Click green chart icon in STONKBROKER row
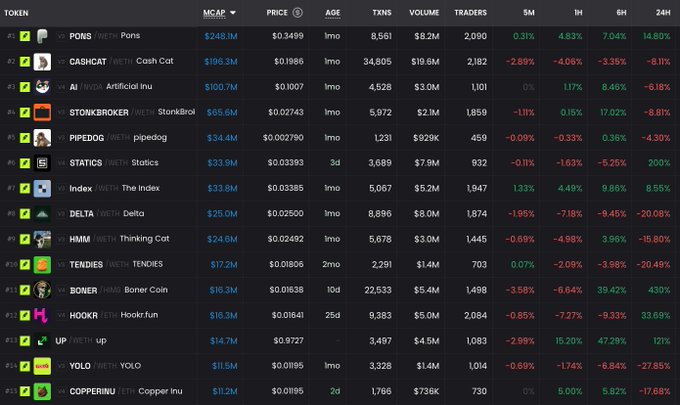This screenshot has height=405, width=680. (x=25, y=112)
